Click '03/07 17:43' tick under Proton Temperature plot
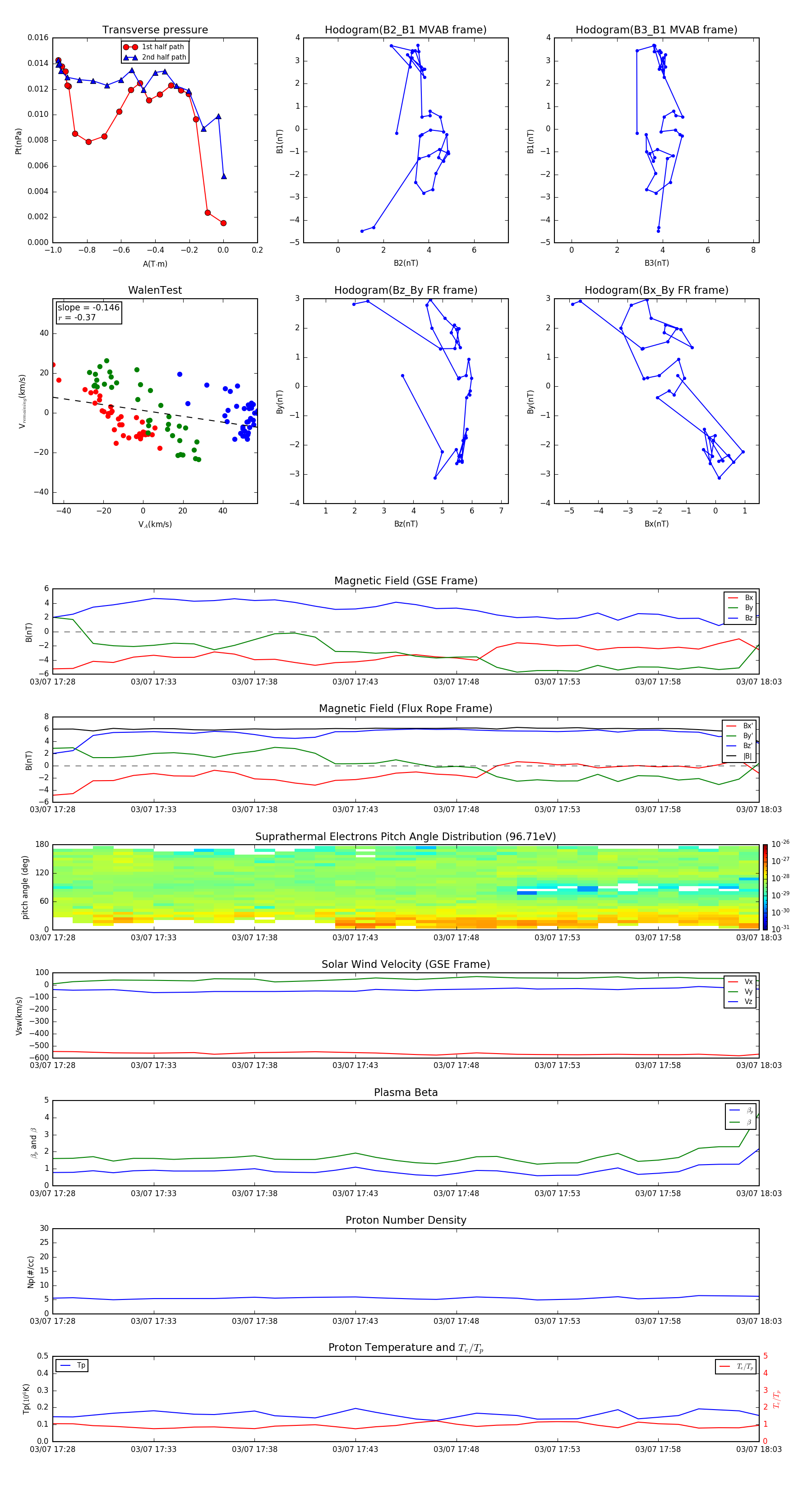812x1489 pixels. tap(355, 1449)
